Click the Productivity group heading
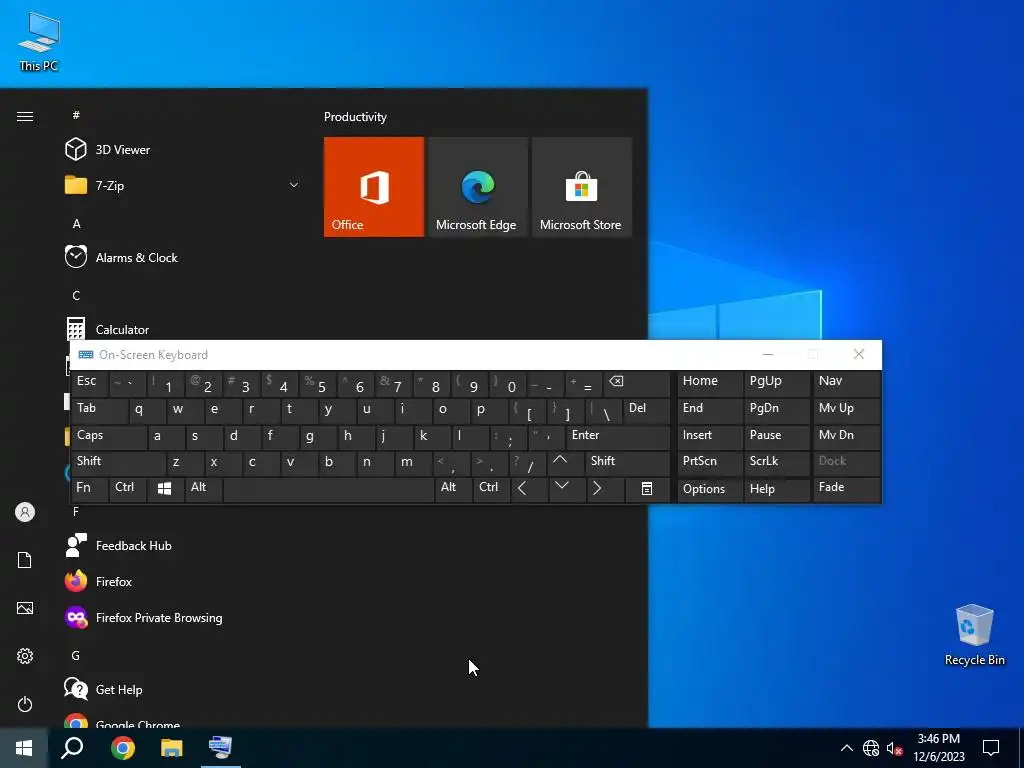This screenshot has height=768, width=1024. [355, 117]
